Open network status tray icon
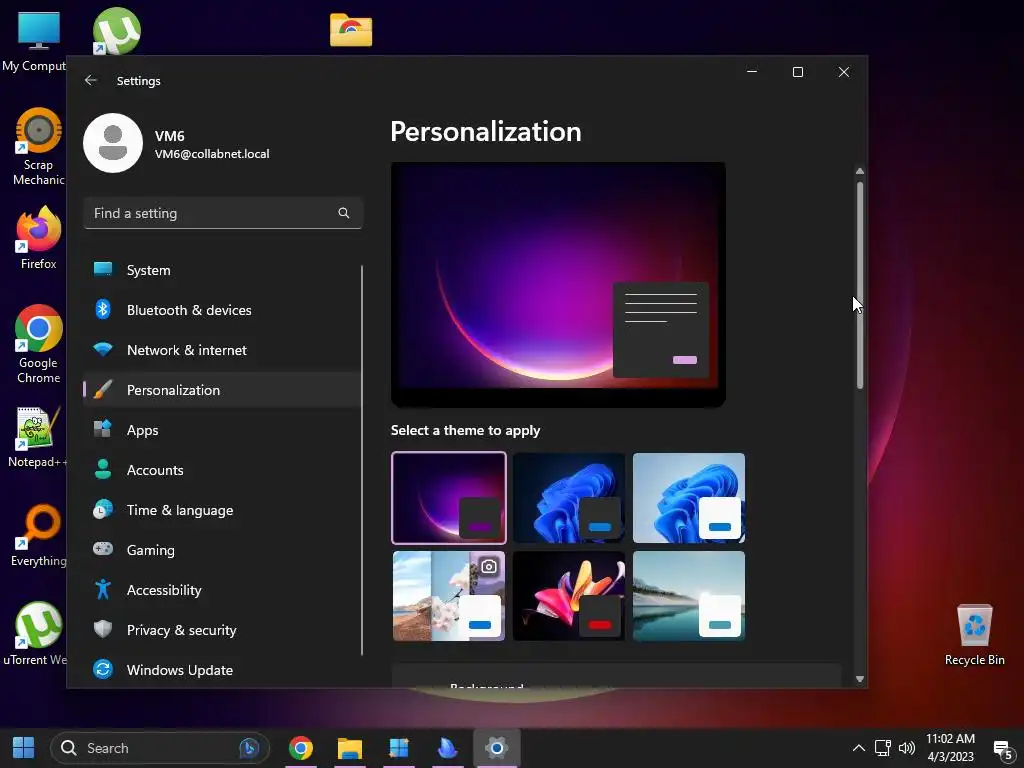 pos(882,748)
